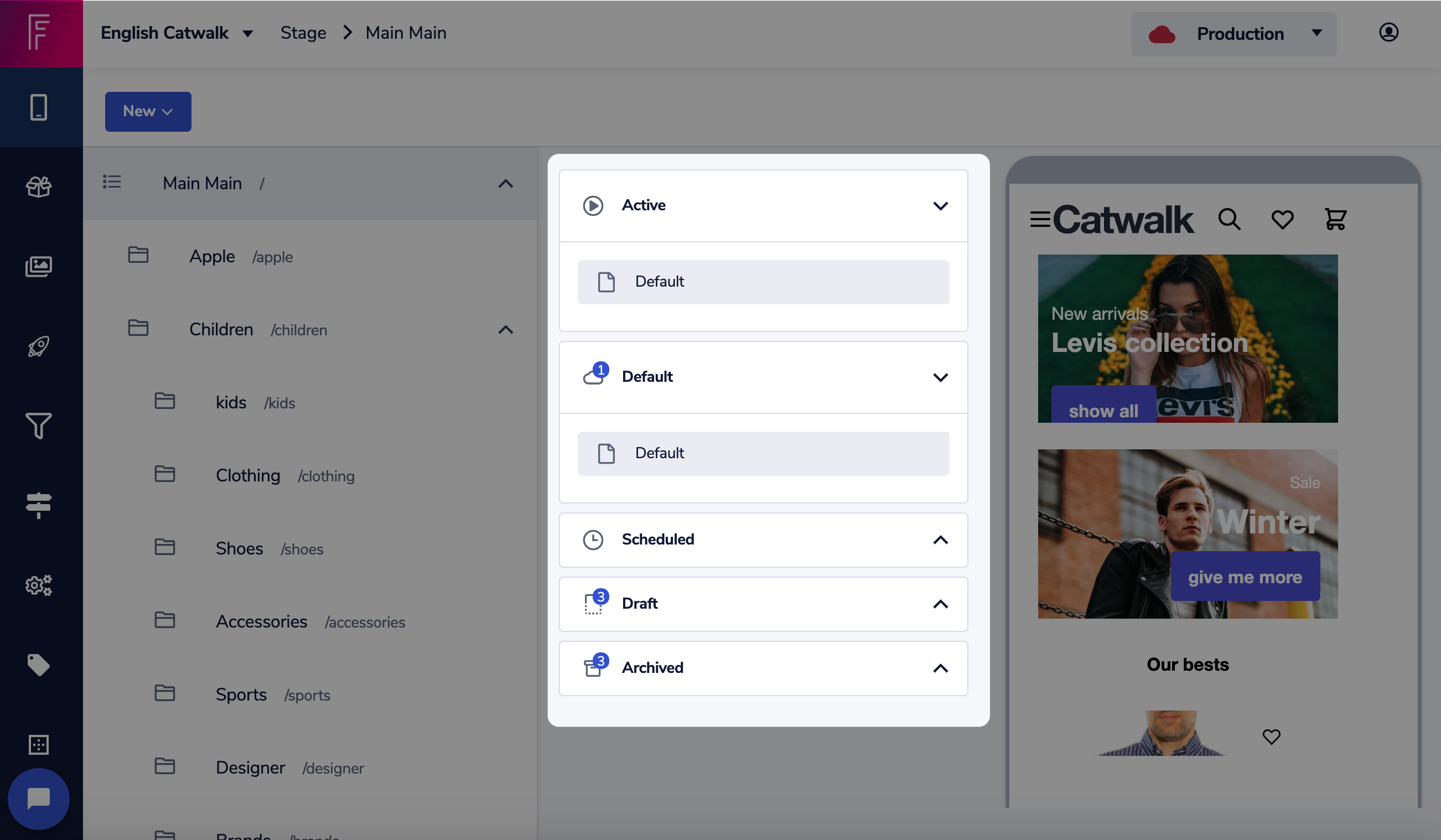
Task: Open the chat bubble support button
Action: 38,799
